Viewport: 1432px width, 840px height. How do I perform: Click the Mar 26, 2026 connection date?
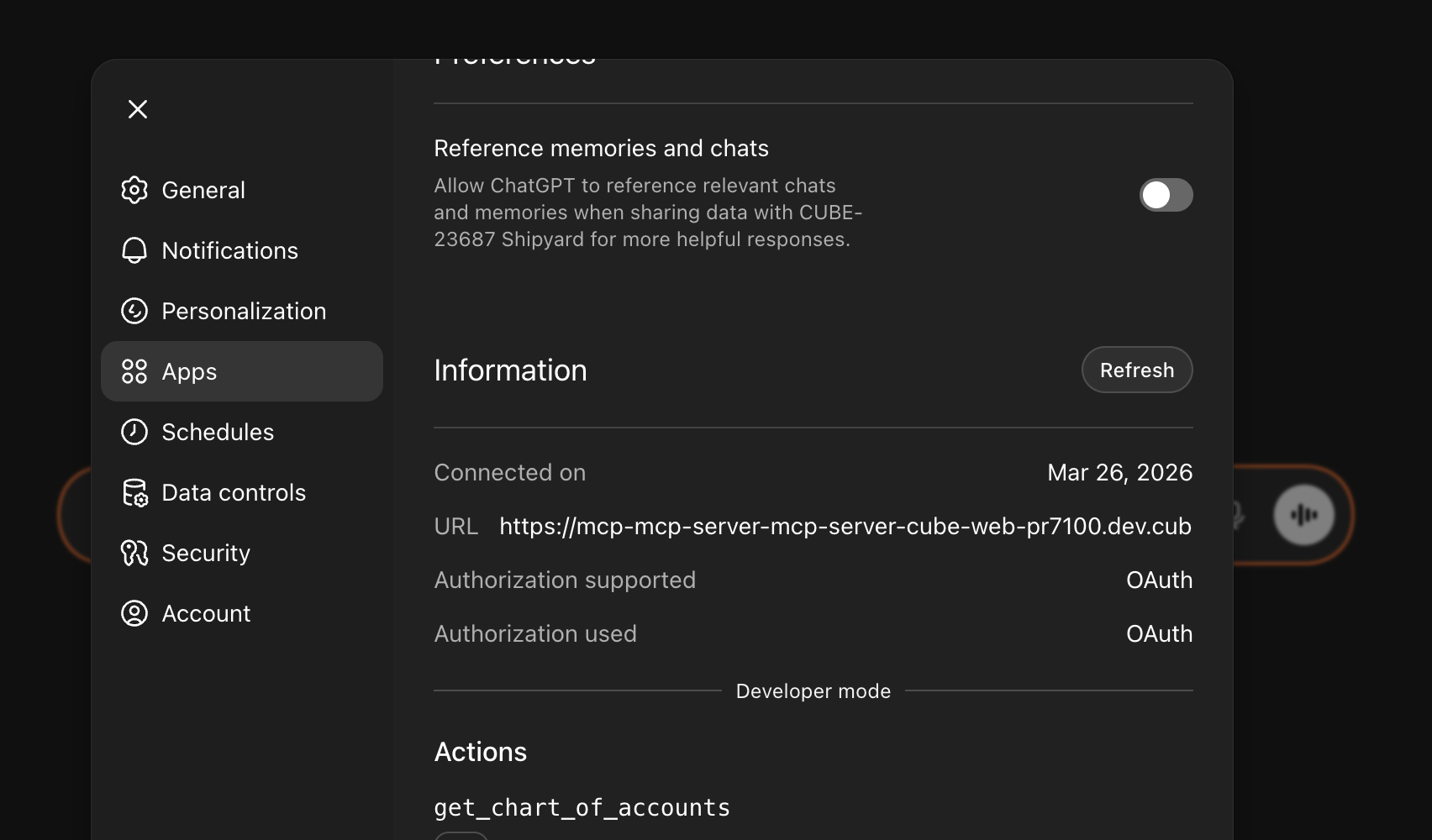point(1119,472)
